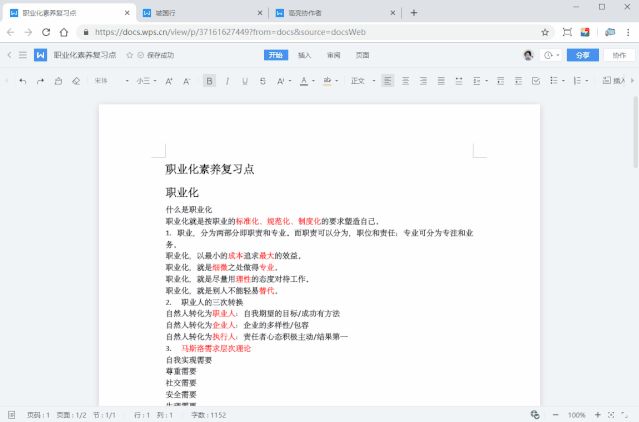Increase font size with A+ icon
The height and width of the screenshot is (422, 639).
[x=169, y=81]
